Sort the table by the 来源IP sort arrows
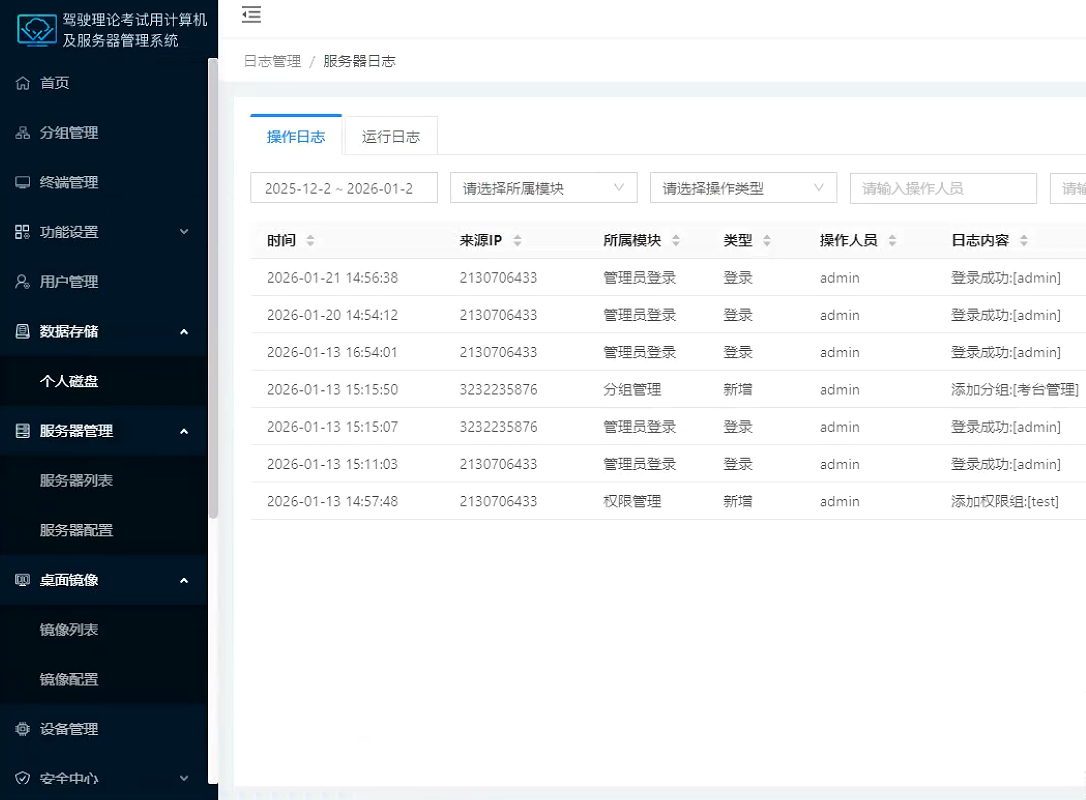The image size is (1086, 800). pos(517,240)
